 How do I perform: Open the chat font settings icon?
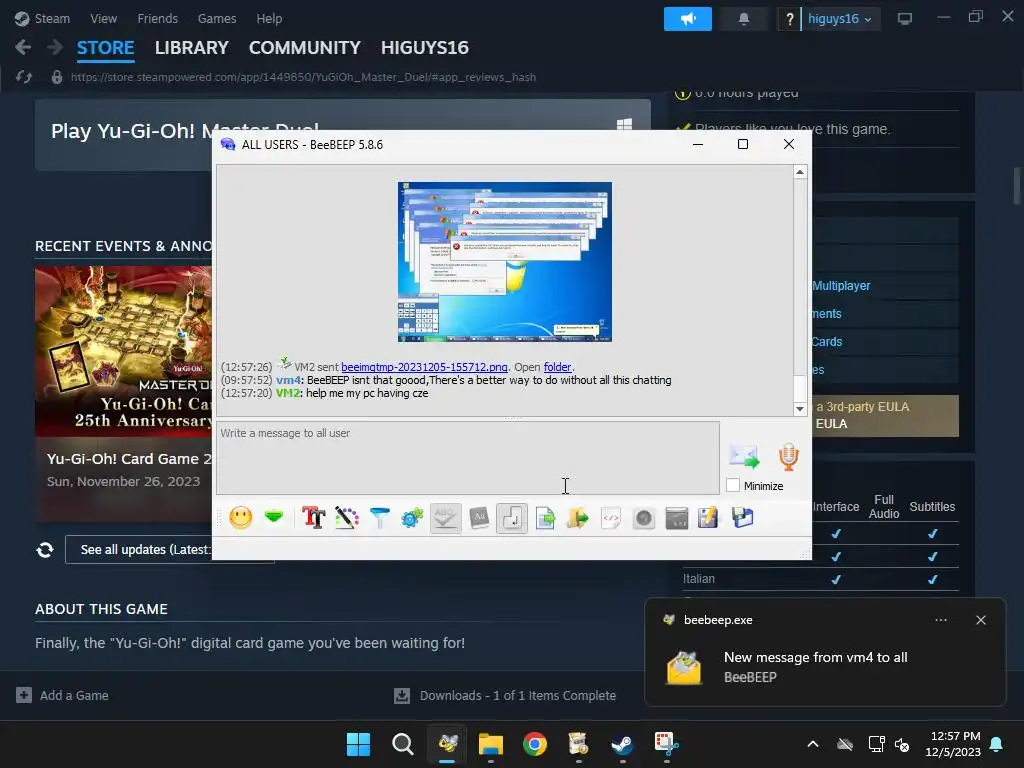(x=313, y=518)
